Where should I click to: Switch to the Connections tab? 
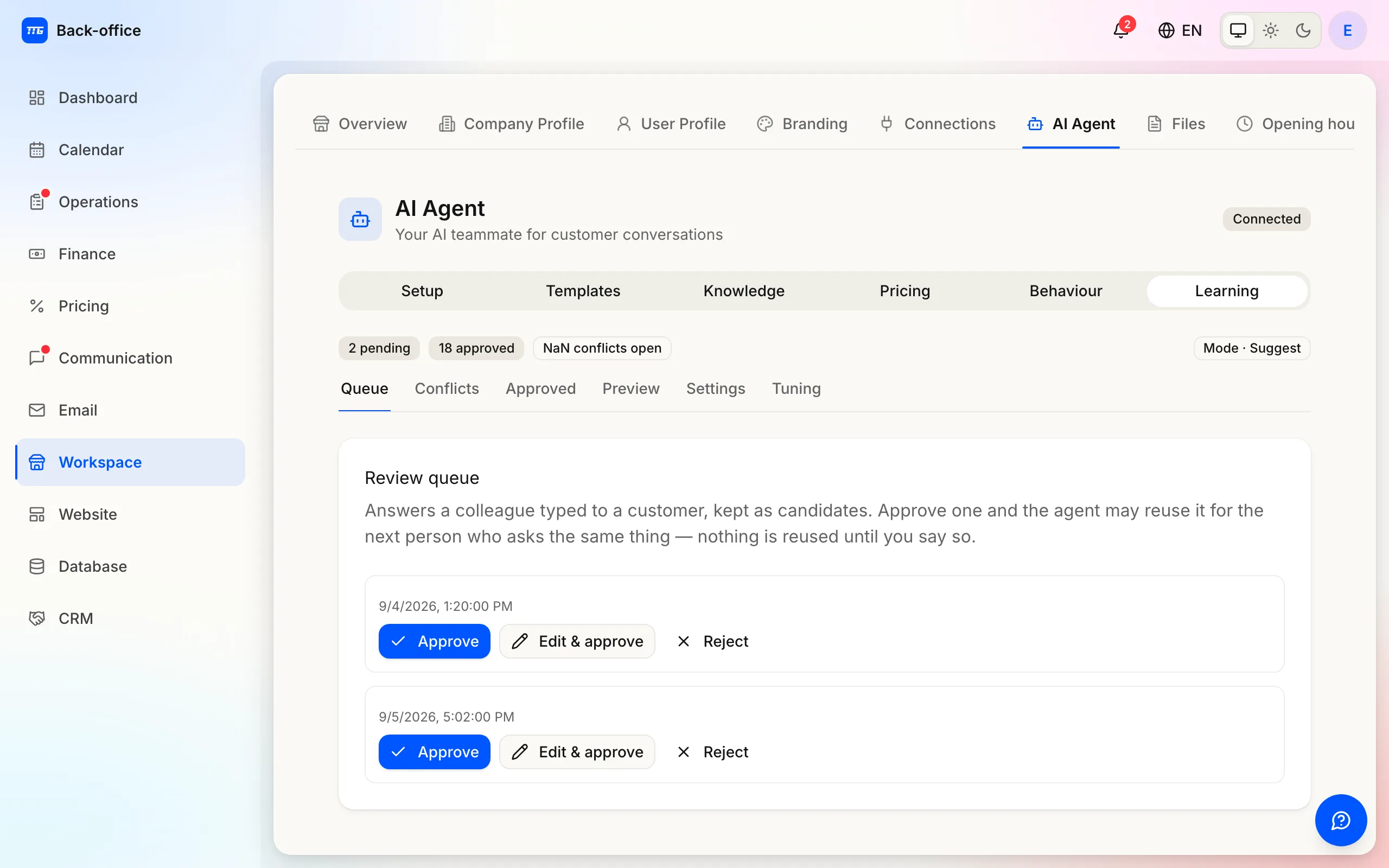[x=938, y=124]
